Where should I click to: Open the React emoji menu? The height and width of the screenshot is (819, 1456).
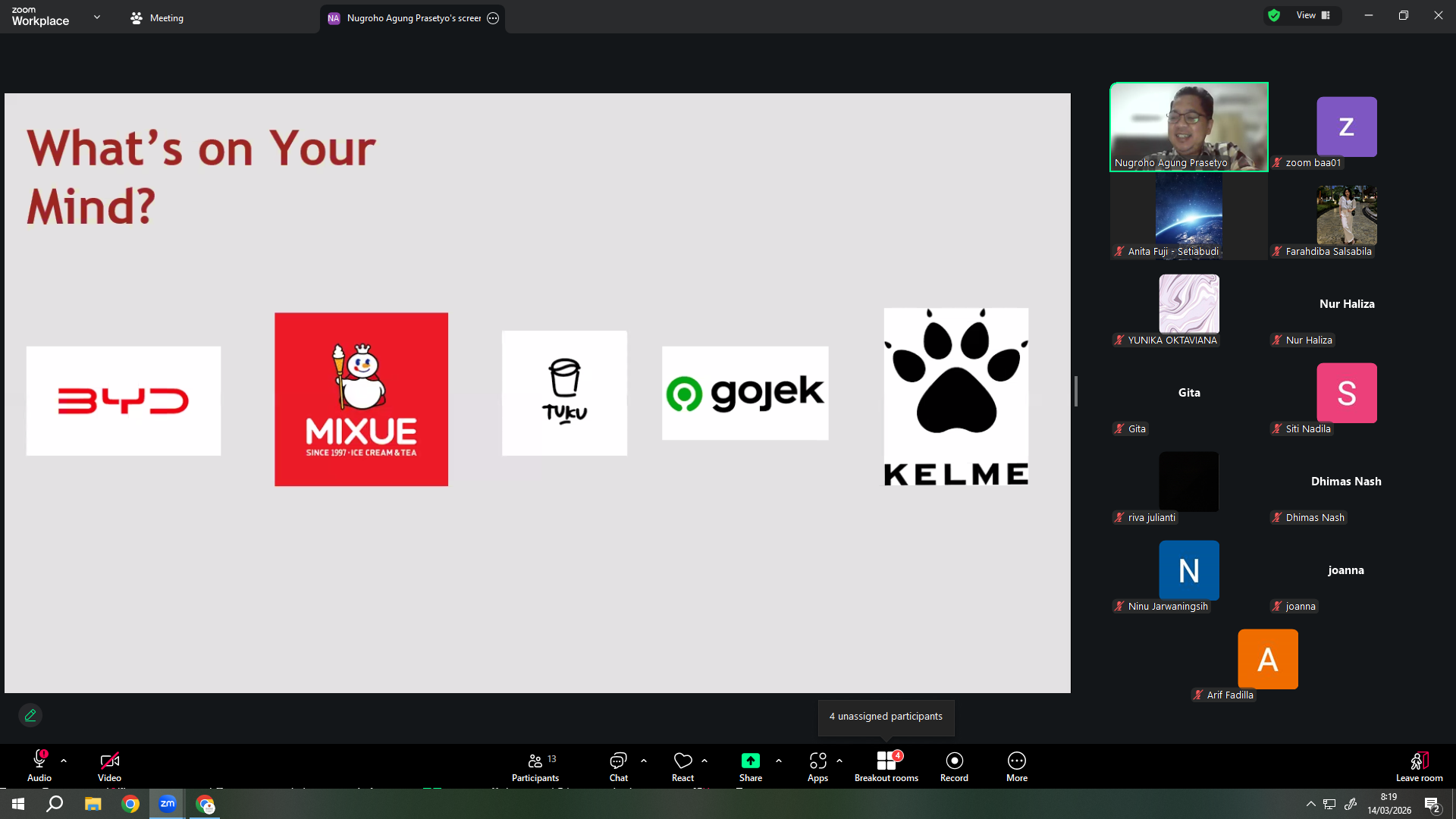[x=682, y=766]
